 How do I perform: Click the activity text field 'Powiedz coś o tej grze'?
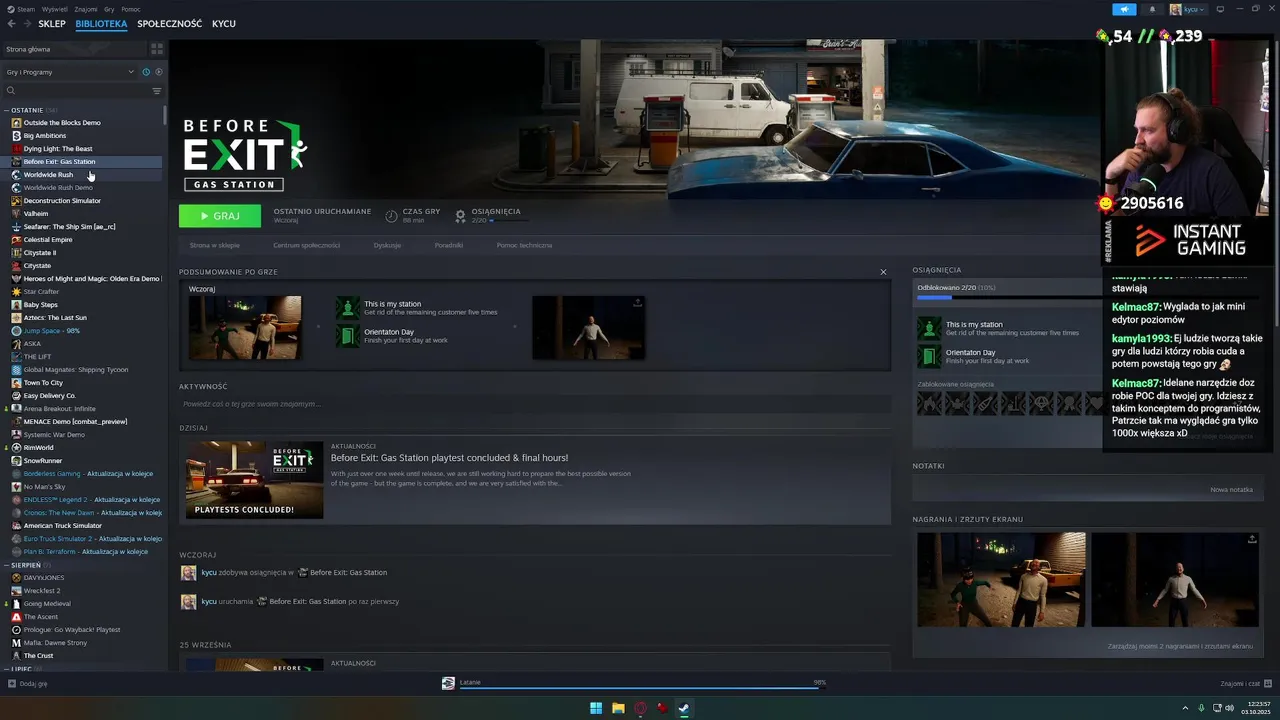pyautogui.click(x=535, y=404)
